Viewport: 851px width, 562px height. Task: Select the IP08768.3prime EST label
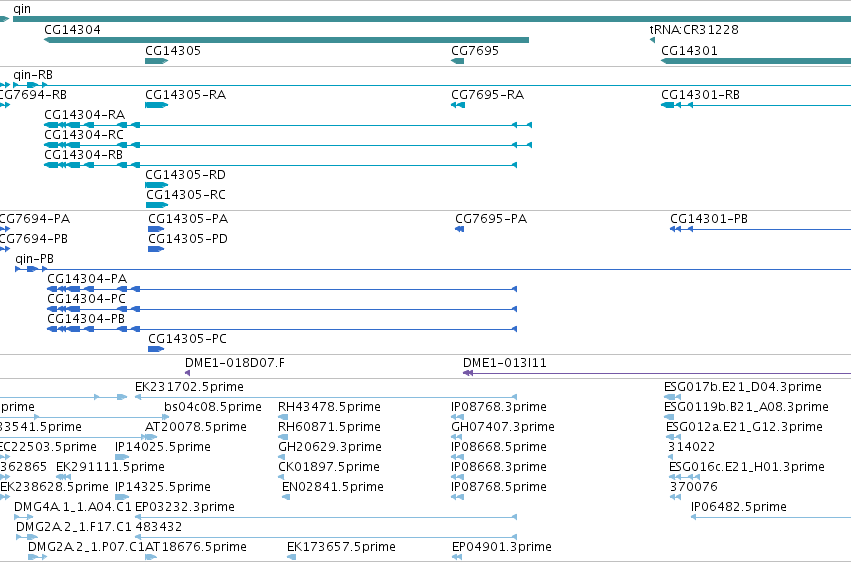[x=499, y=407]
